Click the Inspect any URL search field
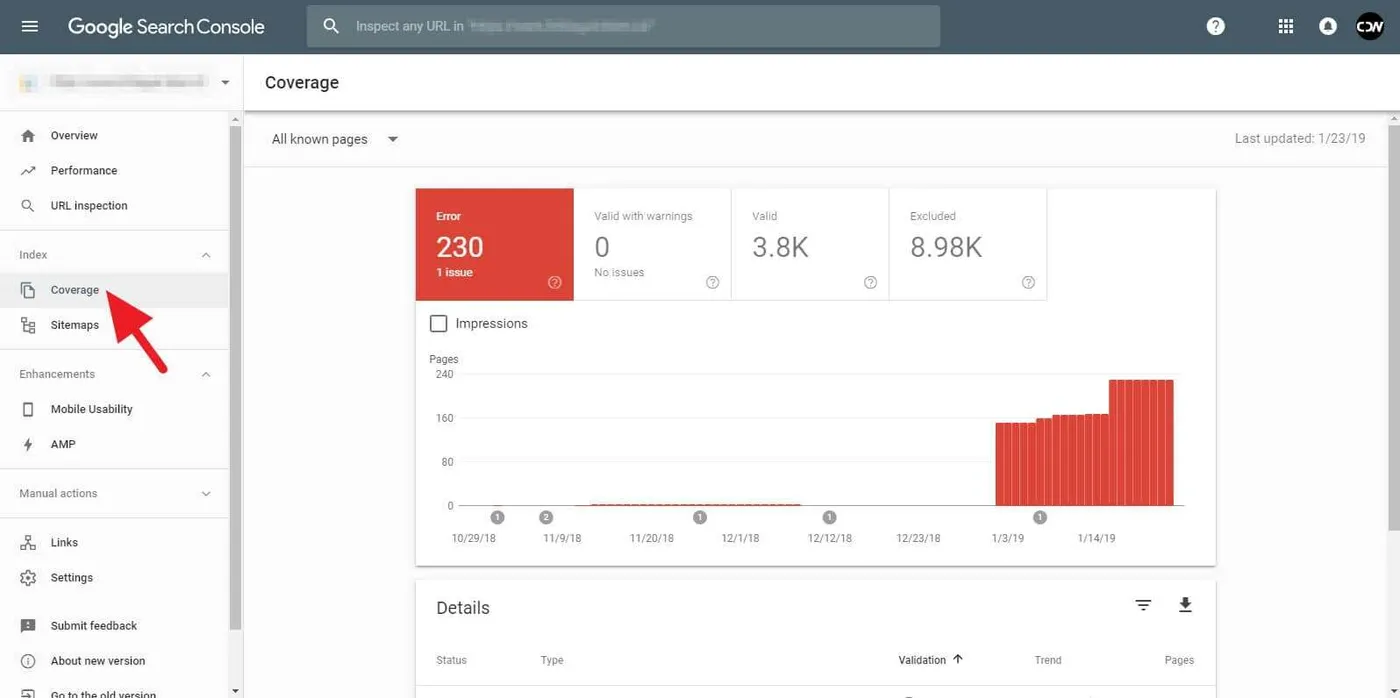Viewport: 1400px width, 698px height. point(623,26)
